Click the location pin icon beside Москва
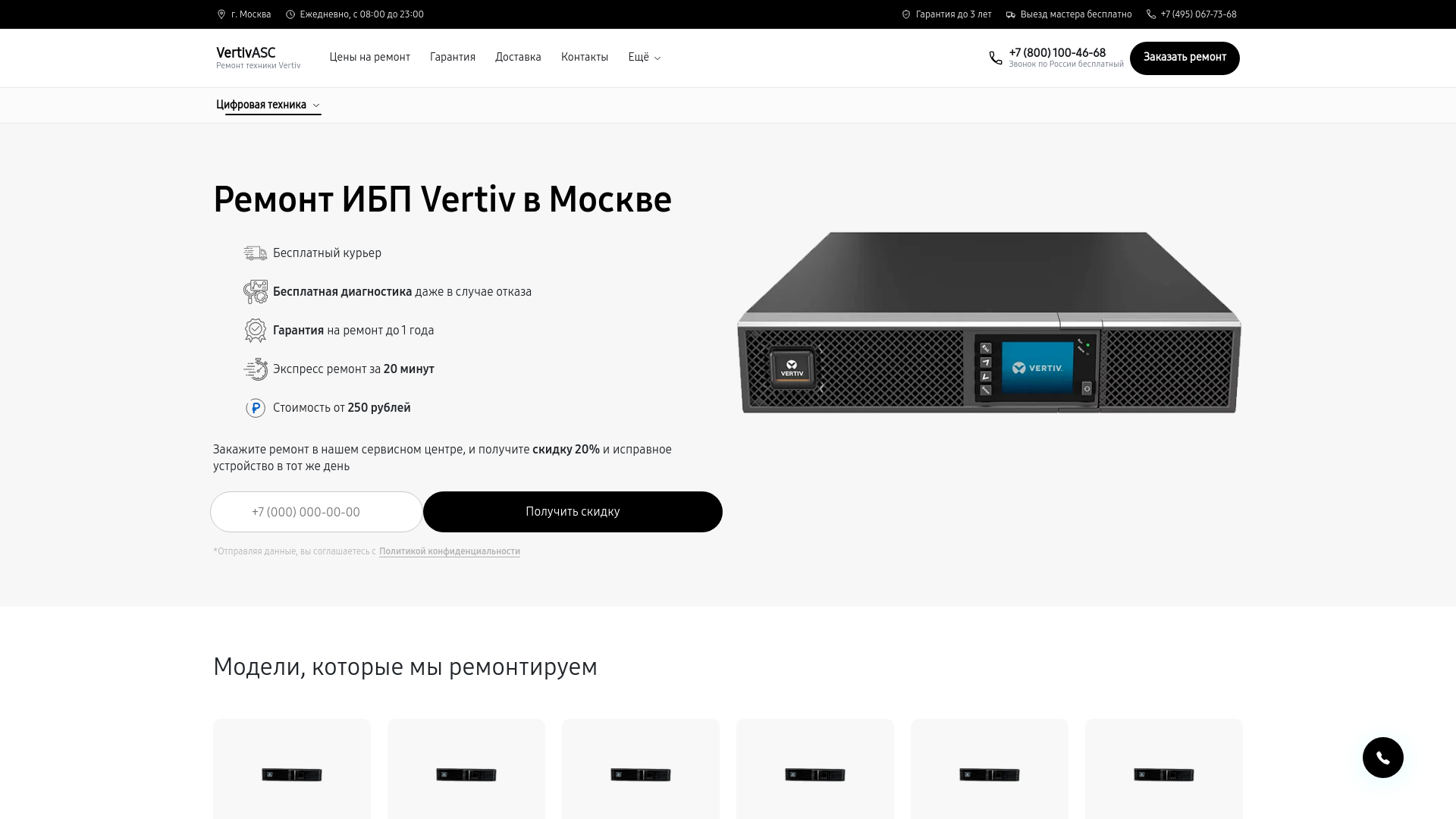Screen dimensions: 1456x819 221,14
